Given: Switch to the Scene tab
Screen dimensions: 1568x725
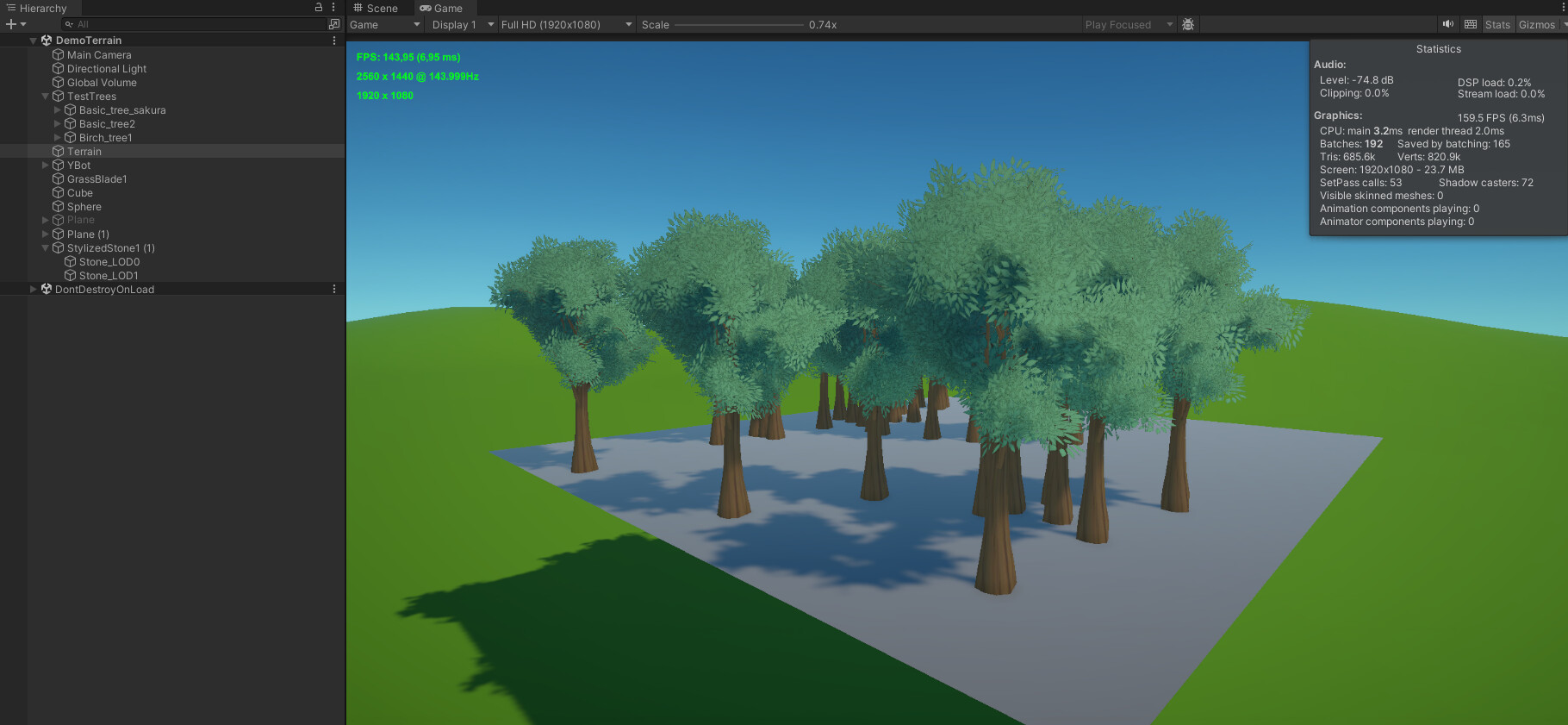Looking at the screenshot, I should tap(376, 8).
